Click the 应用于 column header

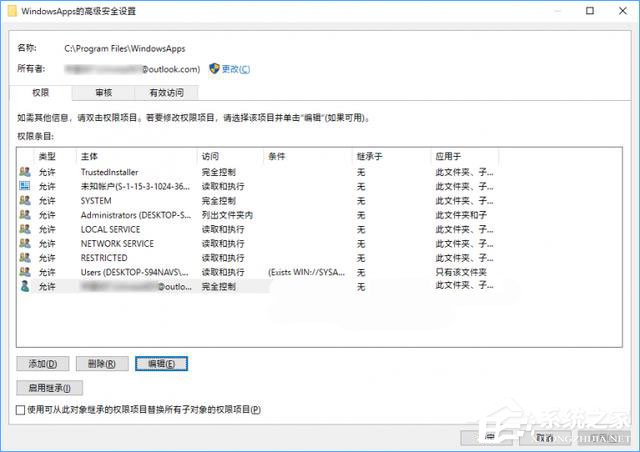coord(464,156)
